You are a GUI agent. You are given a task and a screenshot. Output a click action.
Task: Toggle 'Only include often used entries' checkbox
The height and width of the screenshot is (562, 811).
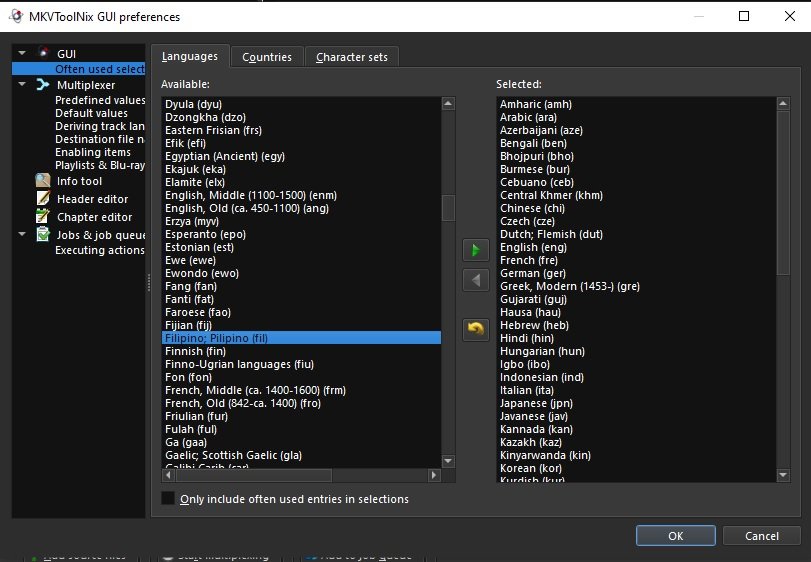[168, 498]
